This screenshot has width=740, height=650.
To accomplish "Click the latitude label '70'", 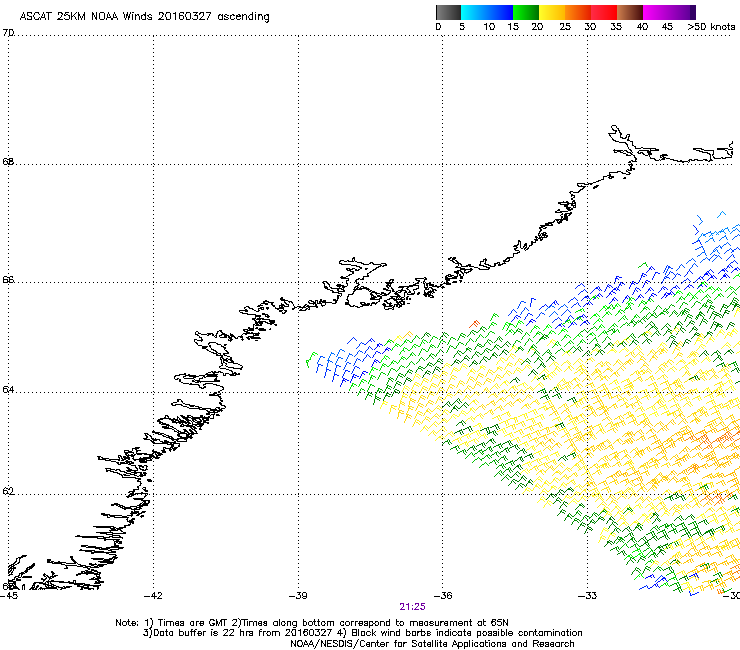I will (8, 33).
